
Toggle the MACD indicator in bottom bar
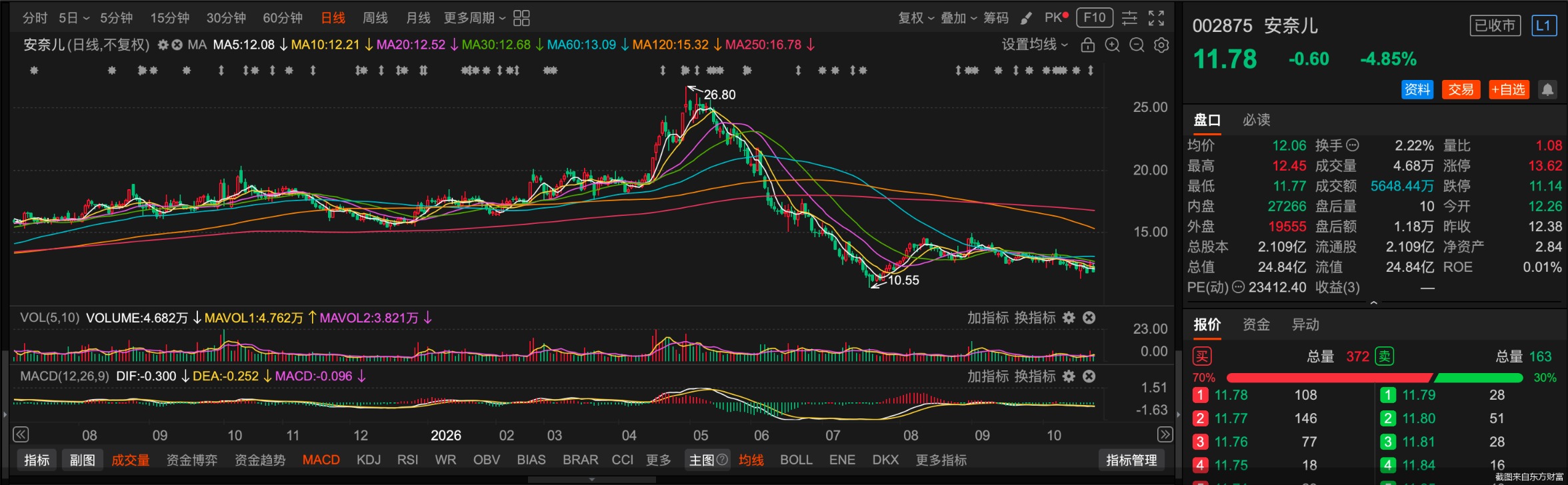[321, 460]
